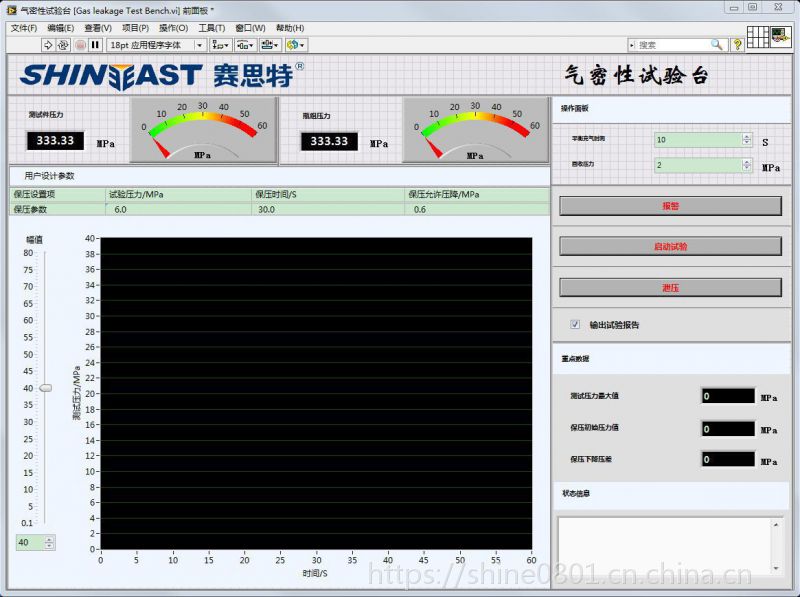800x597 pixels.
Task: Click the 时间/S x-axis label
Action: pos(315,574)
